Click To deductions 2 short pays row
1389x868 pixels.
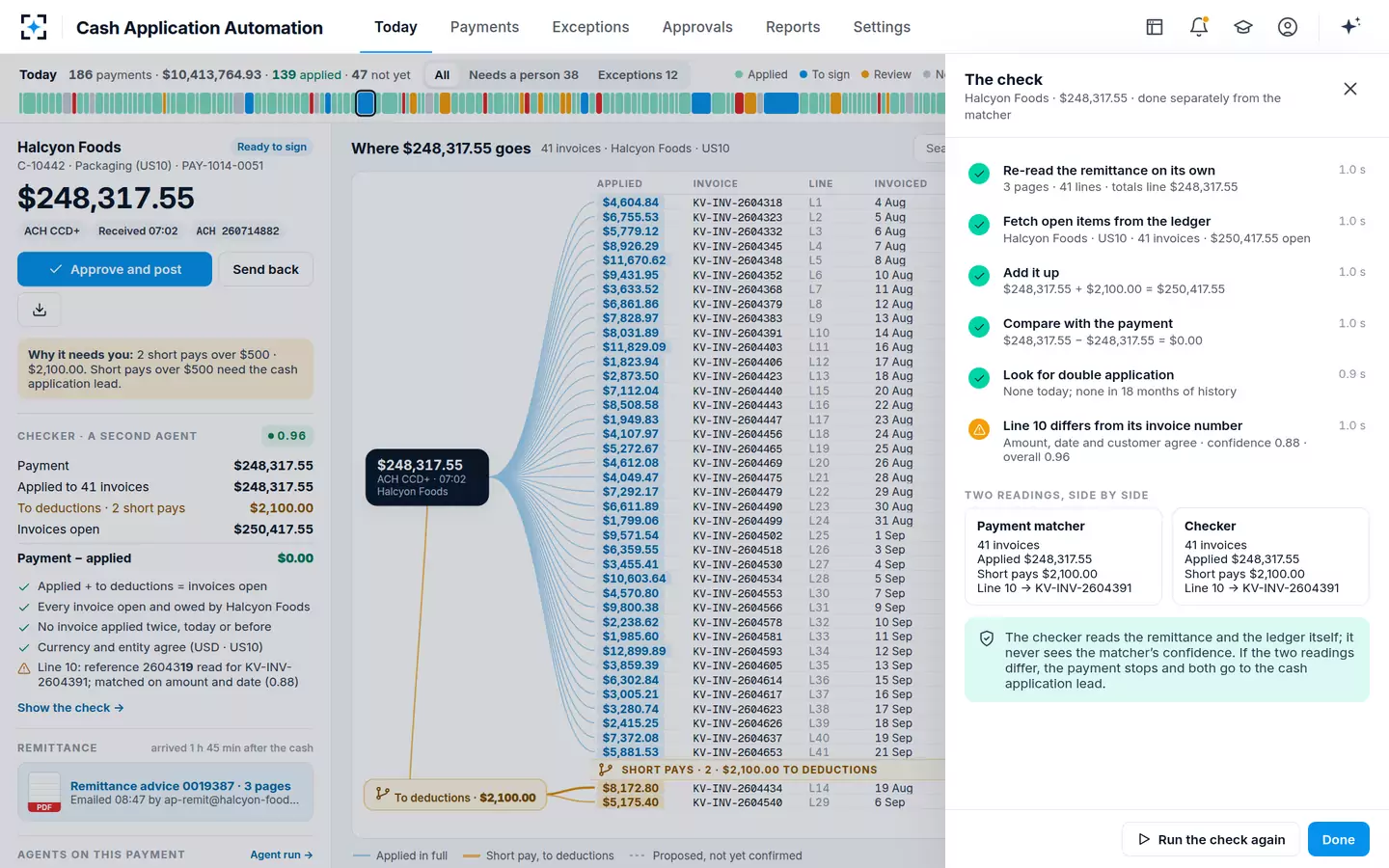(165, 508)
